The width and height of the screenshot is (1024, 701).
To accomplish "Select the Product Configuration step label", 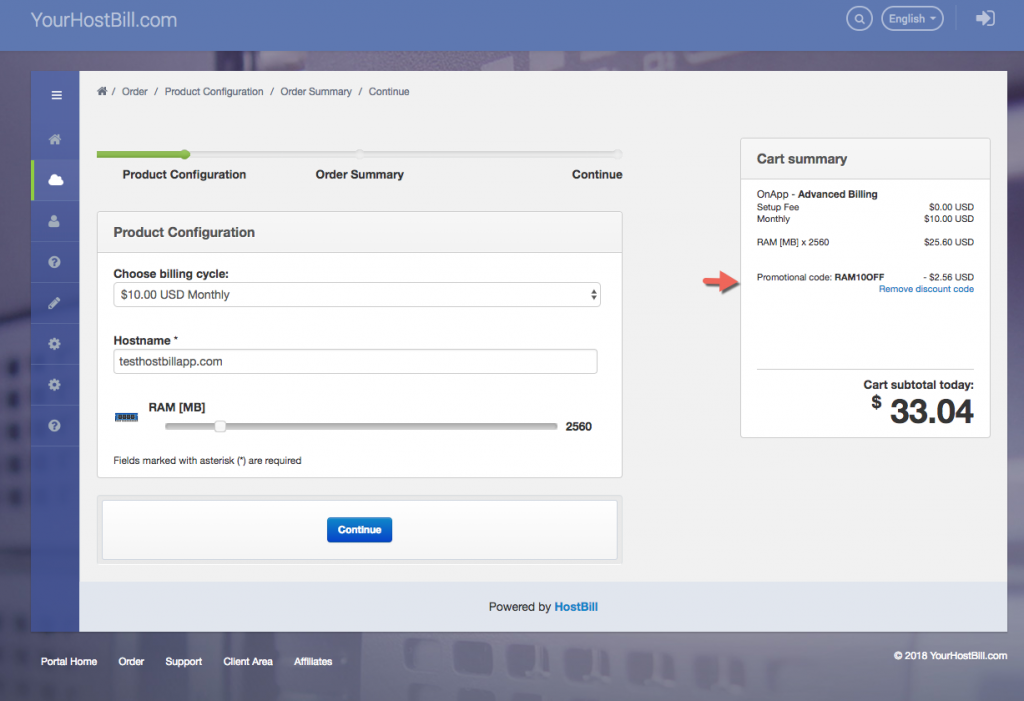I will (184, 174).
